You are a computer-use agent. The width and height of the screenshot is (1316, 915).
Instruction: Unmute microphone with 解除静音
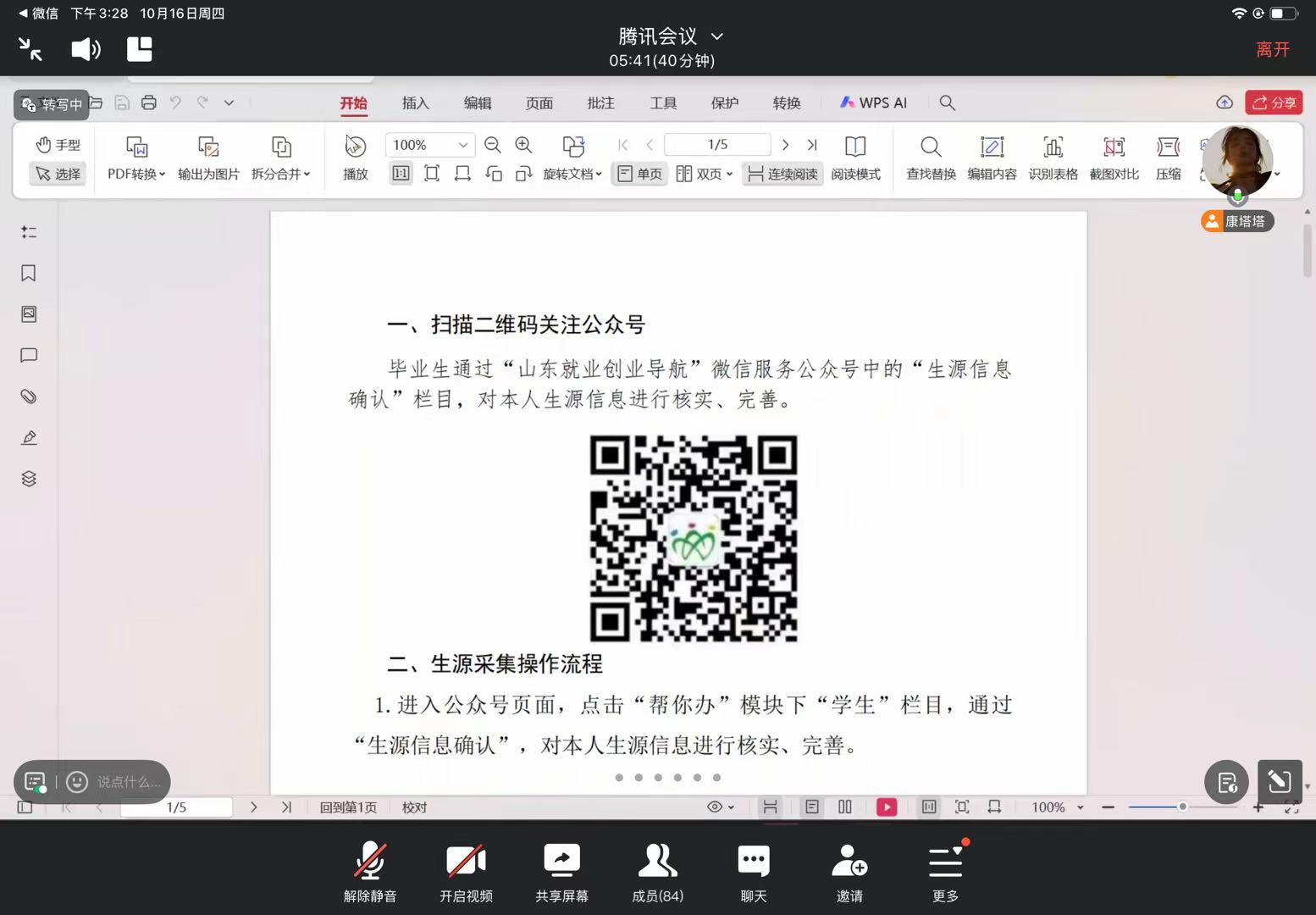(x=370, y=873)
